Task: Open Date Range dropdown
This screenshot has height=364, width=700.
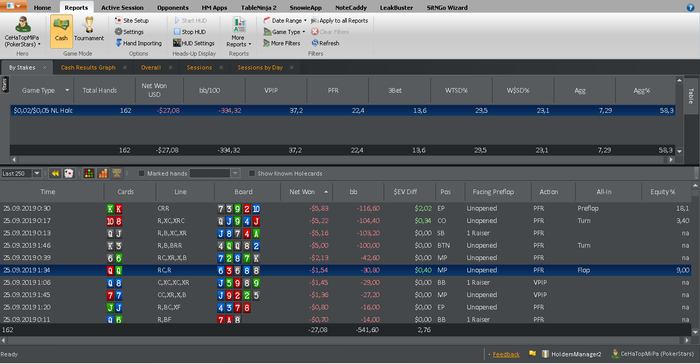Action: (284, 21)
